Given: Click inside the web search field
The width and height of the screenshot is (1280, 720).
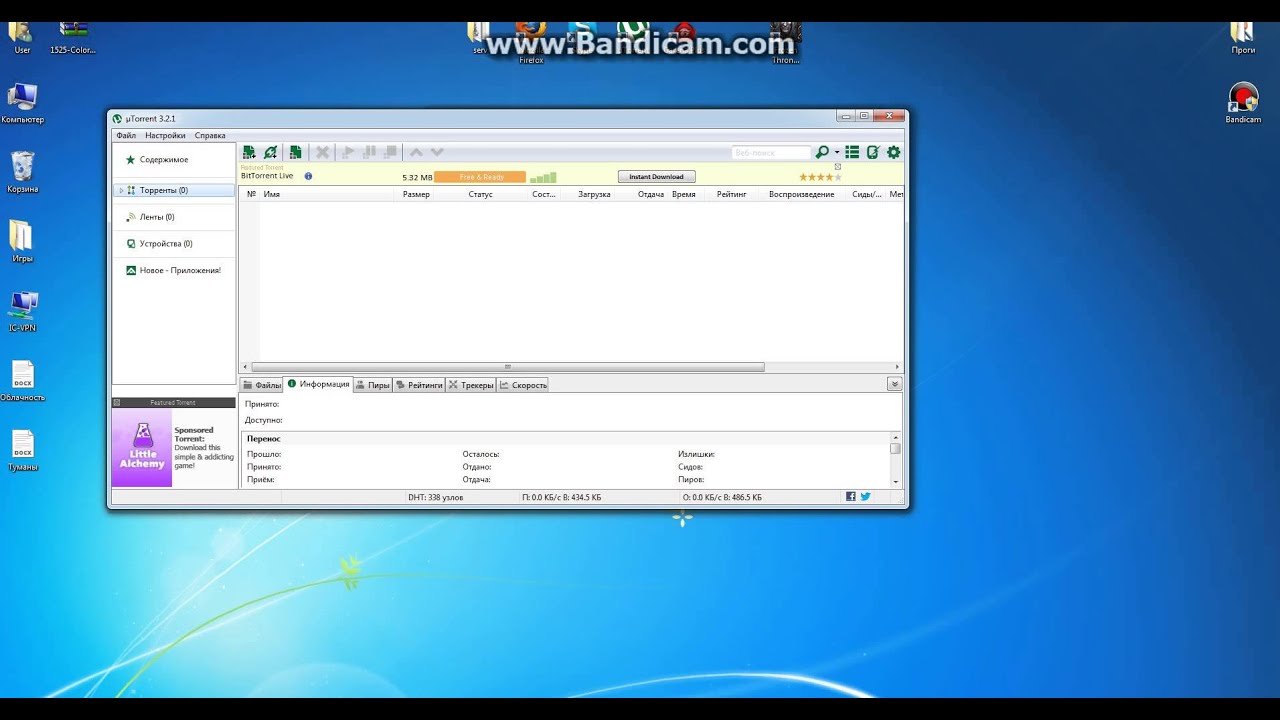Looking at the screenshot, I should 771,153.
